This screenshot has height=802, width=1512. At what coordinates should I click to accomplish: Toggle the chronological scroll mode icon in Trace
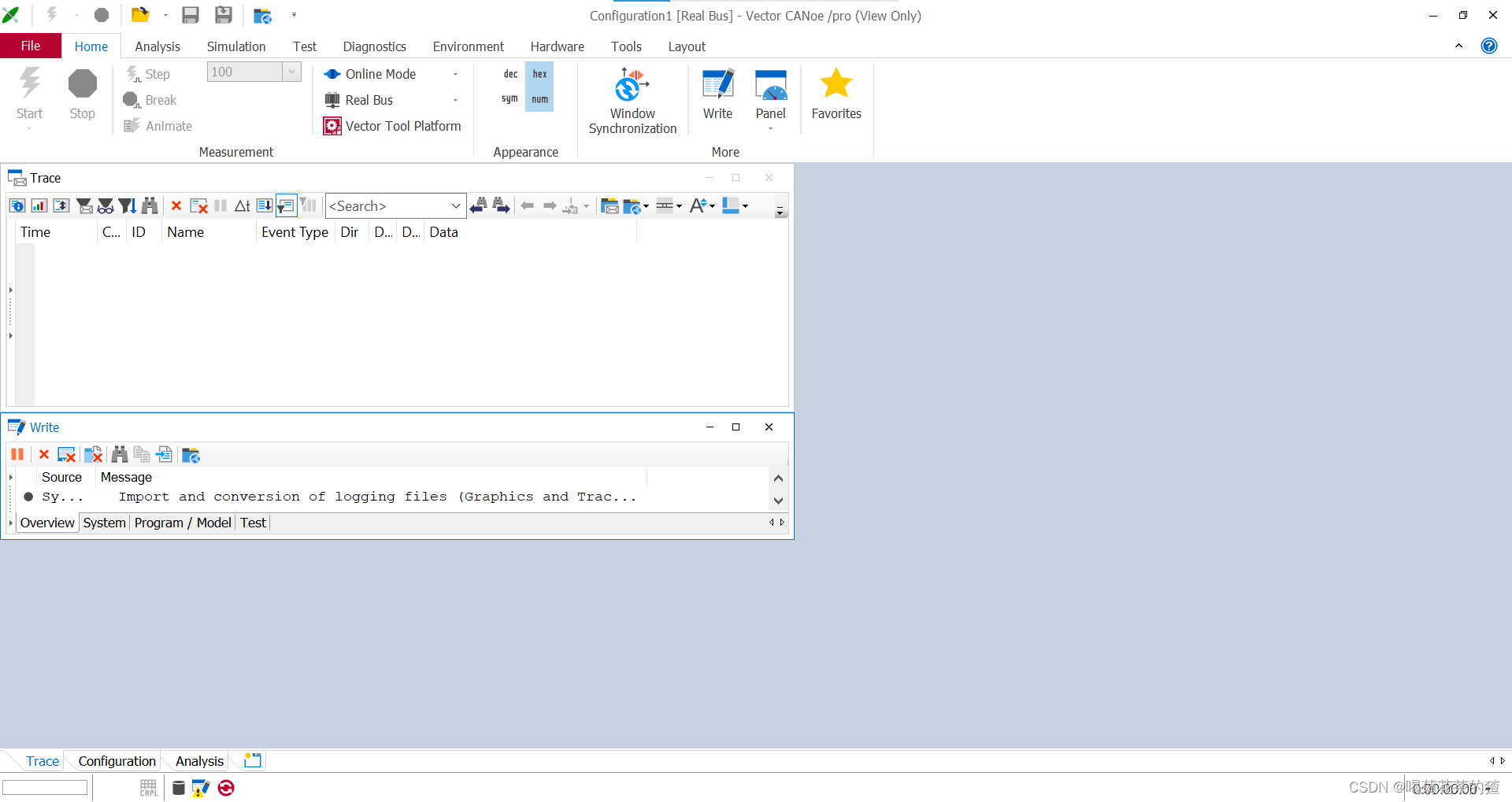(265, 206)
